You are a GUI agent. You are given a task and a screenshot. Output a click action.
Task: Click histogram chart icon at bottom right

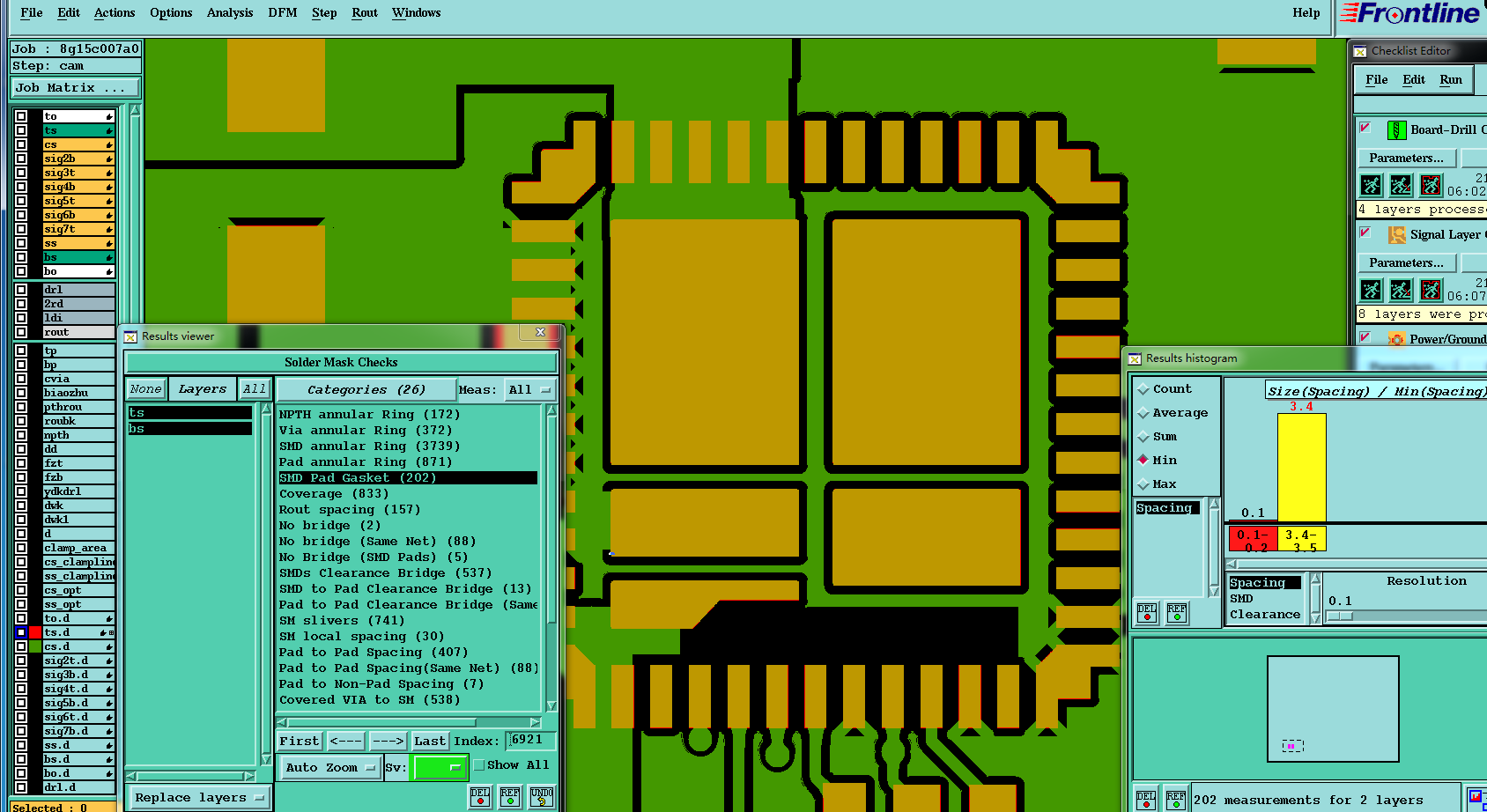(1476, 798)
